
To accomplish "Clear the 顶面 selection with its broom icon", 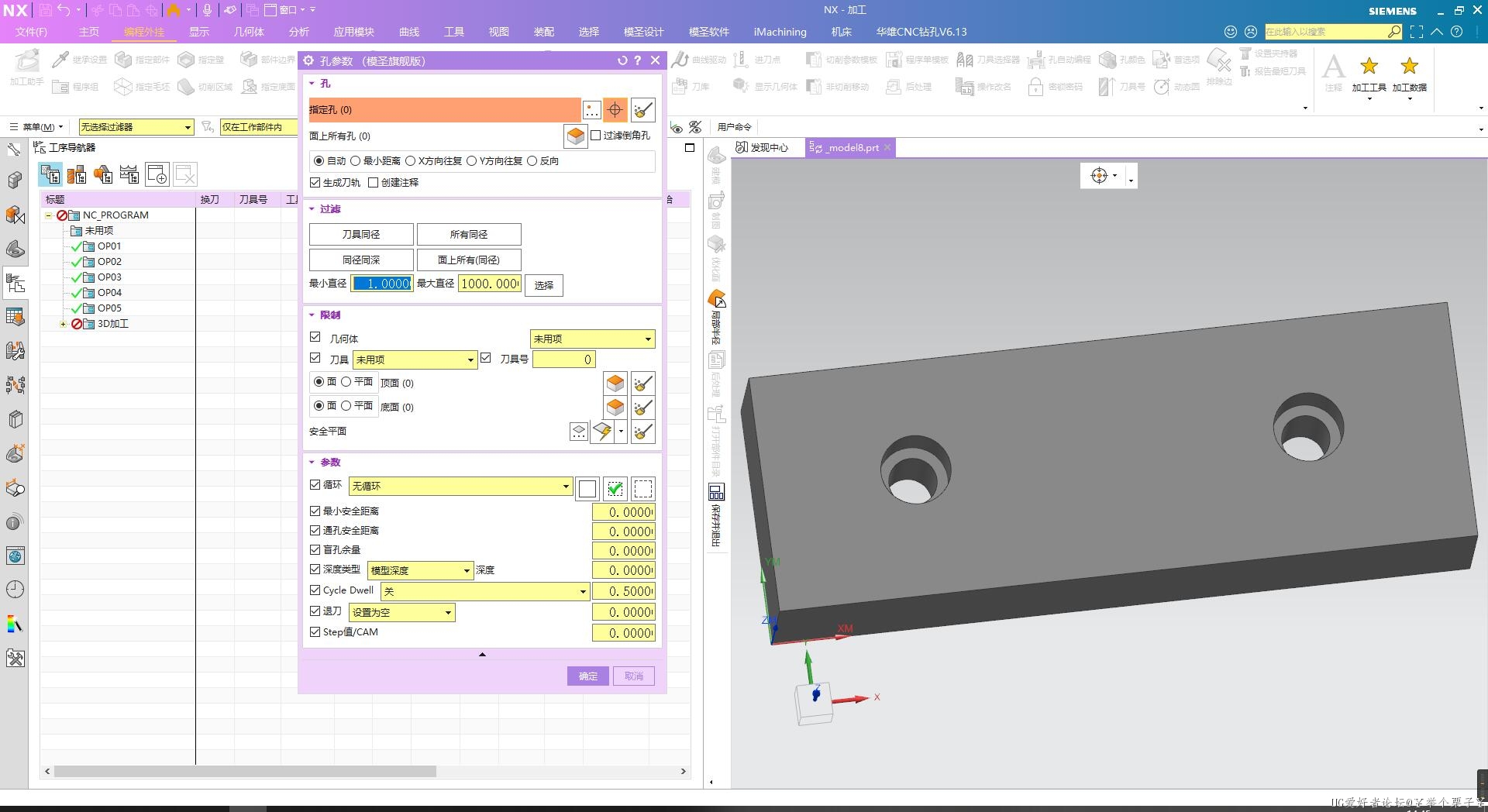I will point(643,384).
